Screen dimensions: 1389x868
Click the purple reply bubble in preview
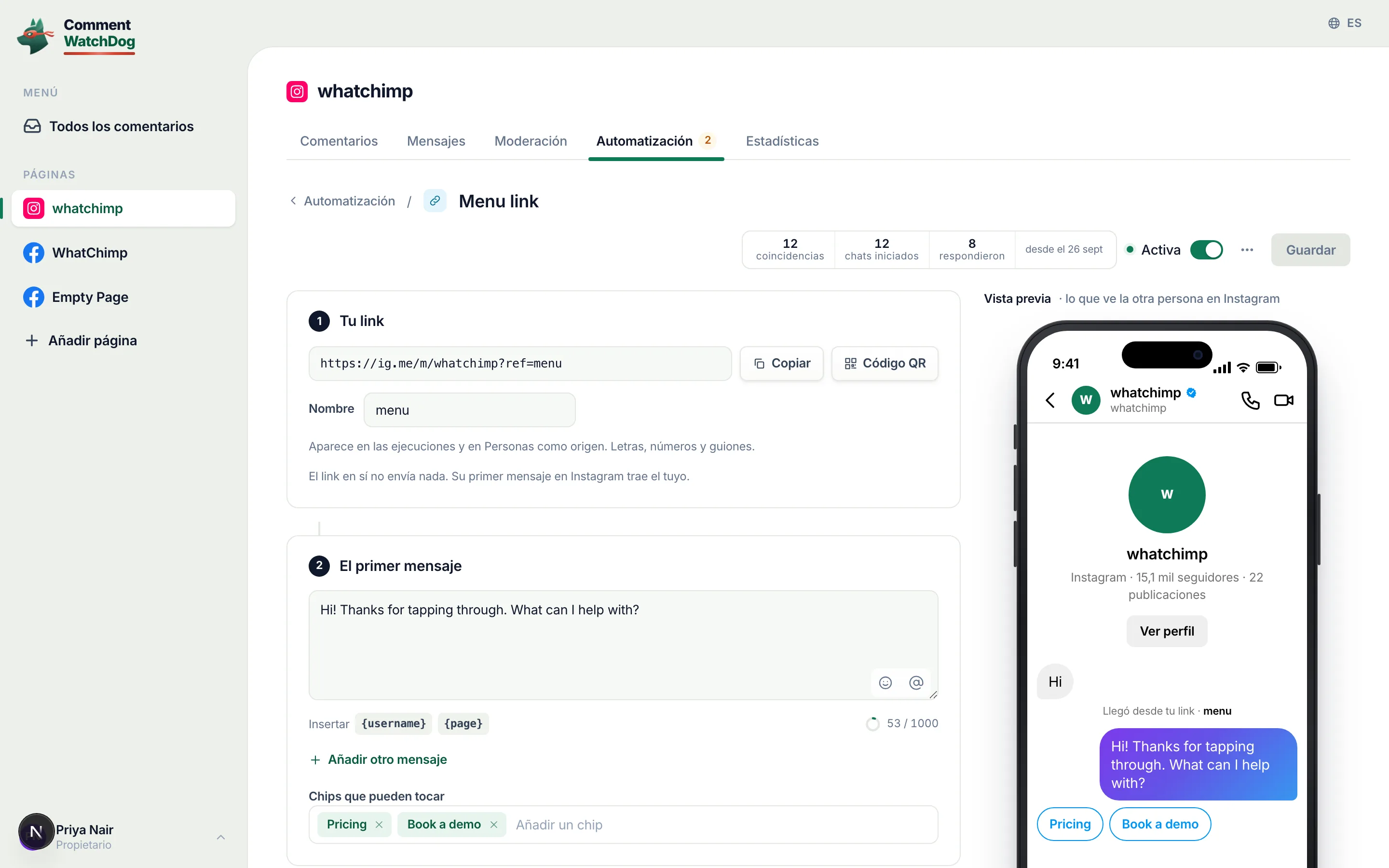click(x=1198, y=764)
